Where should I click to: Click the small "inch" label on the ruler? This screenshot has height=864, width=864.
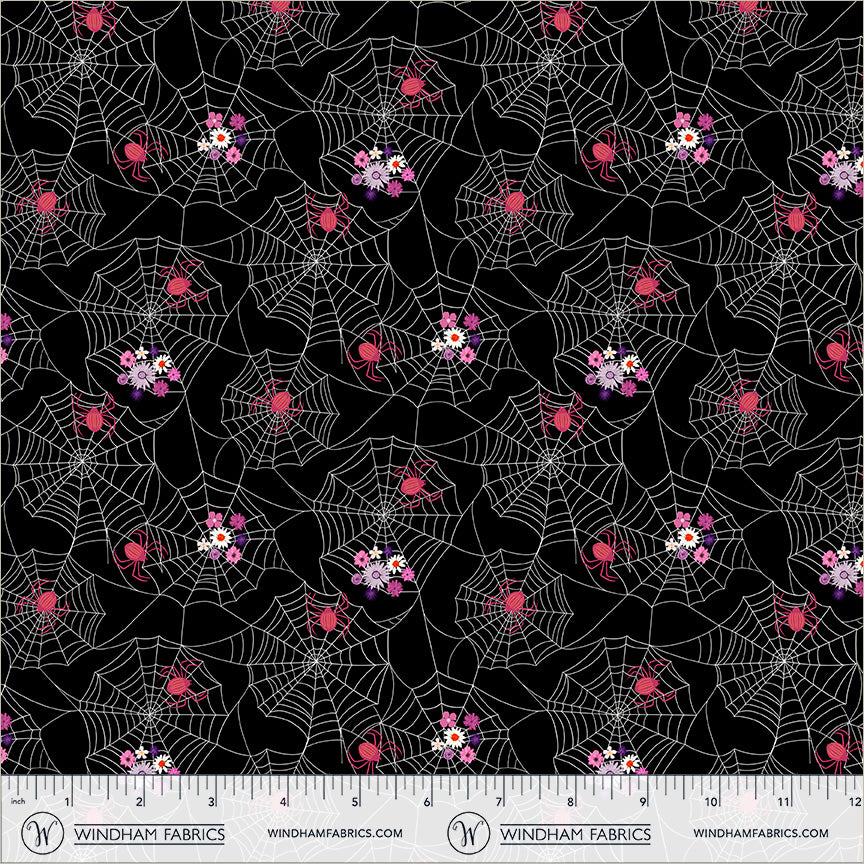tap(18, 801)
